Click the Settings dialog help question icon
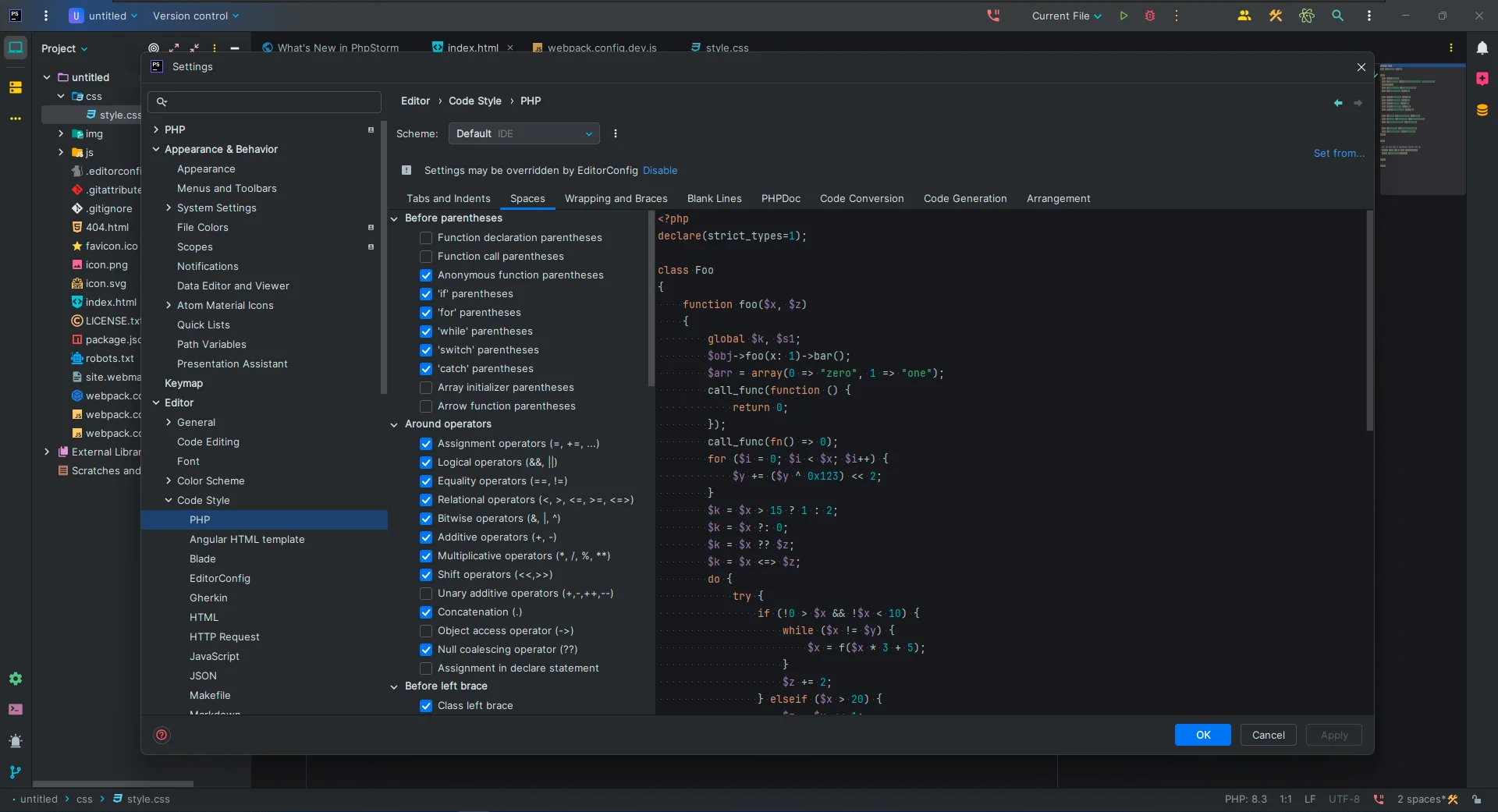 tap(162, 735)
